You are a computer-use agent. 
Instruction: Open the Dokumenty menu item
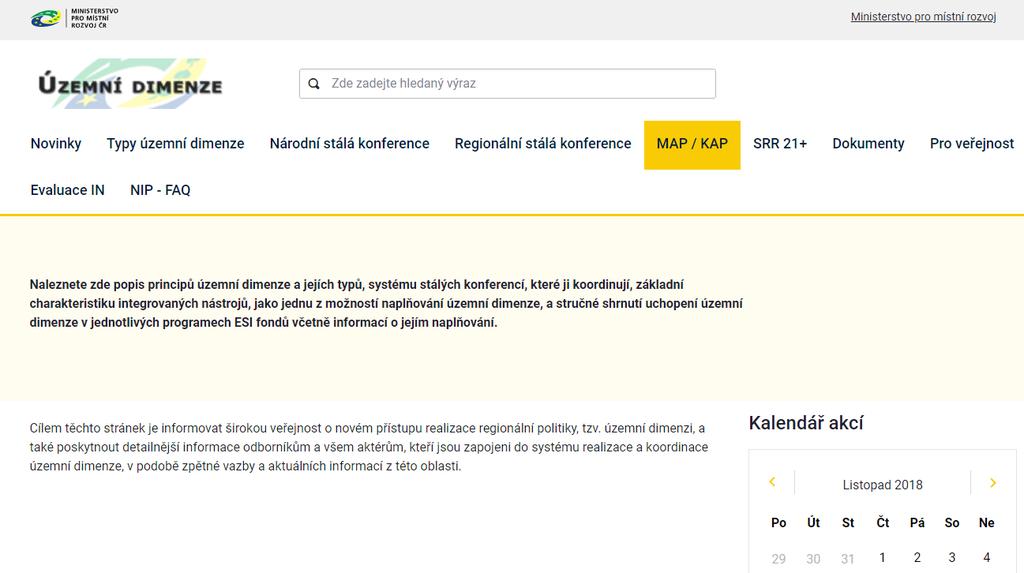[x=868, y=144]
